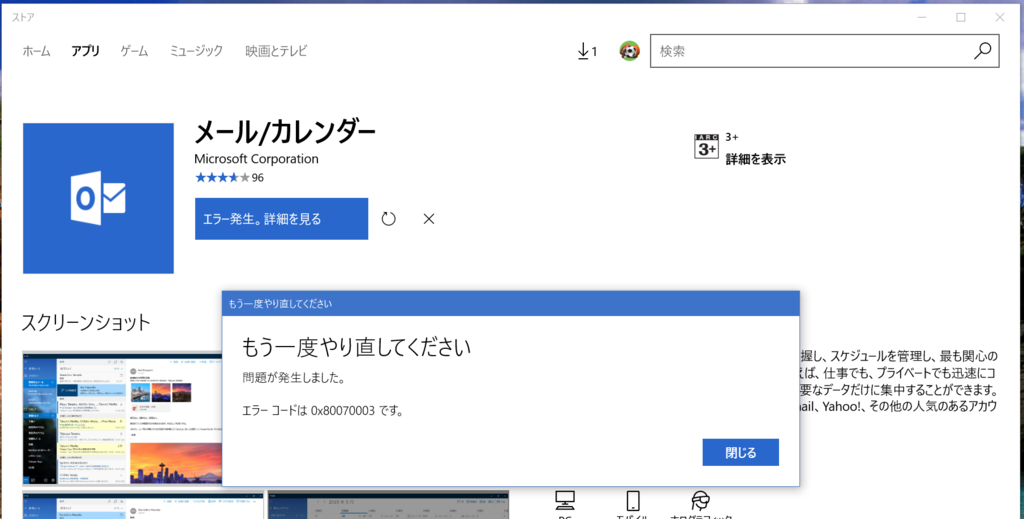Retry the install with the refresh icon
Screen dimensions: 1024x519
[389, 219]
